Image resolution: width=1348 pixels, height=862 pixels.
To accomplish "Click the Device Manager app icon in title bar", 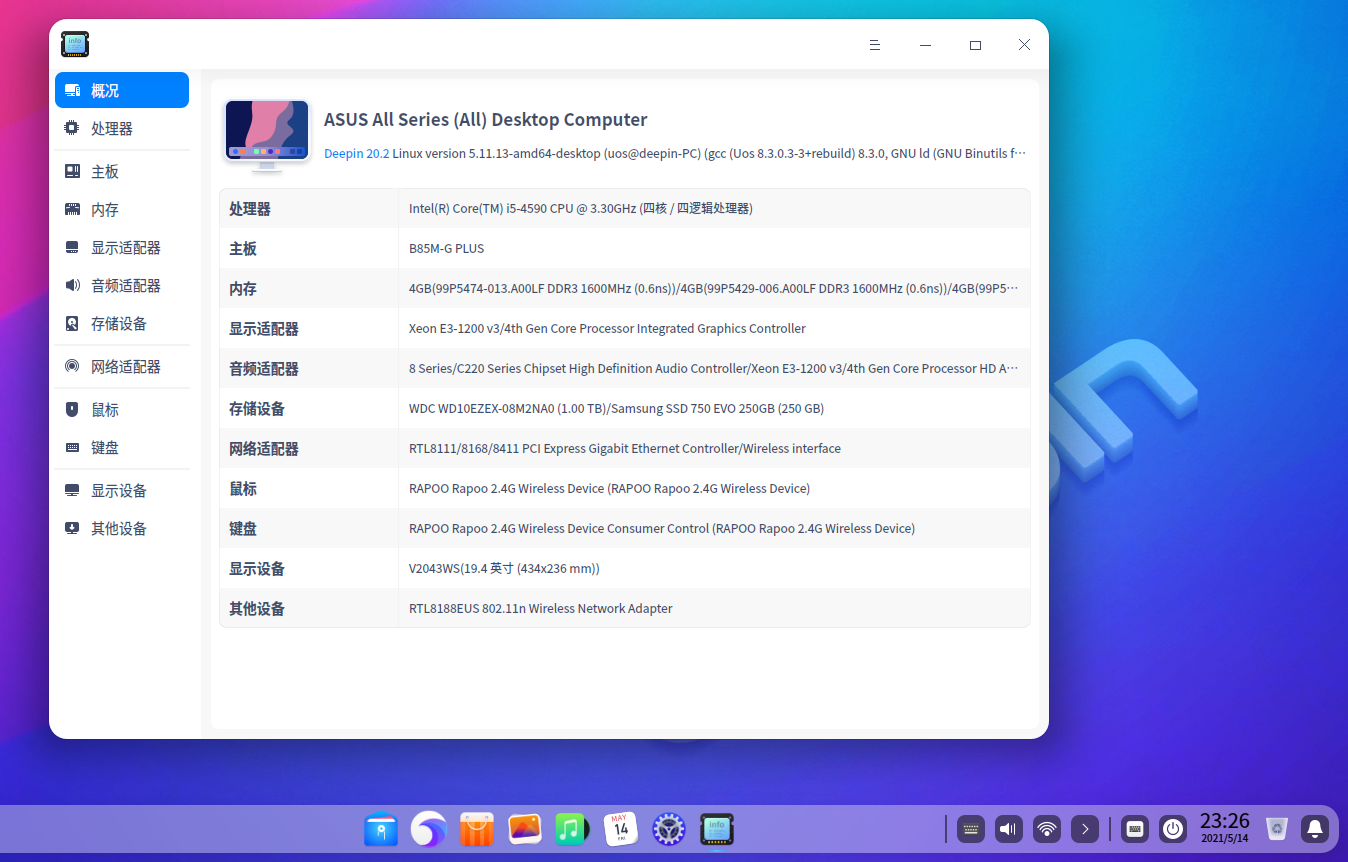I will tap(75, 44).
